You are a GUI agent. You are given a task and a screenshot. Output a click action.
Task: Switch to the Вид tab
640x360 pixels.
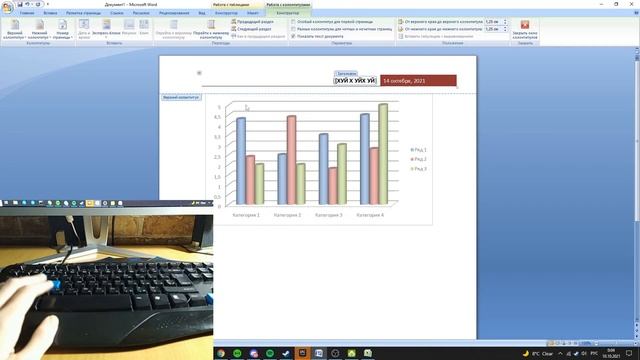202,13
